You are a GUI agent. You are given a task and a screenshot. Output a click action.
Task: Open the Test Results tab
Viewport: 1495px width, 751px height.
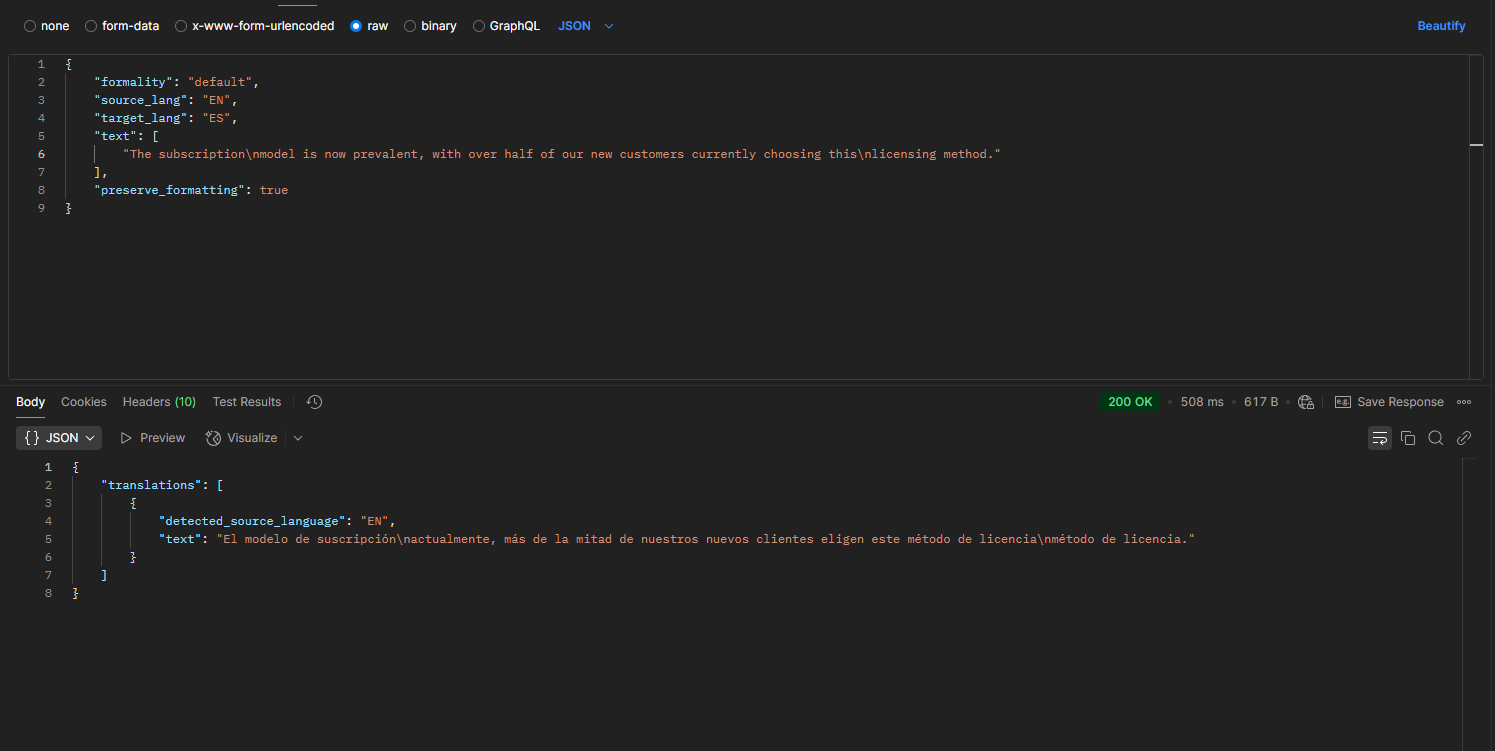247,402
